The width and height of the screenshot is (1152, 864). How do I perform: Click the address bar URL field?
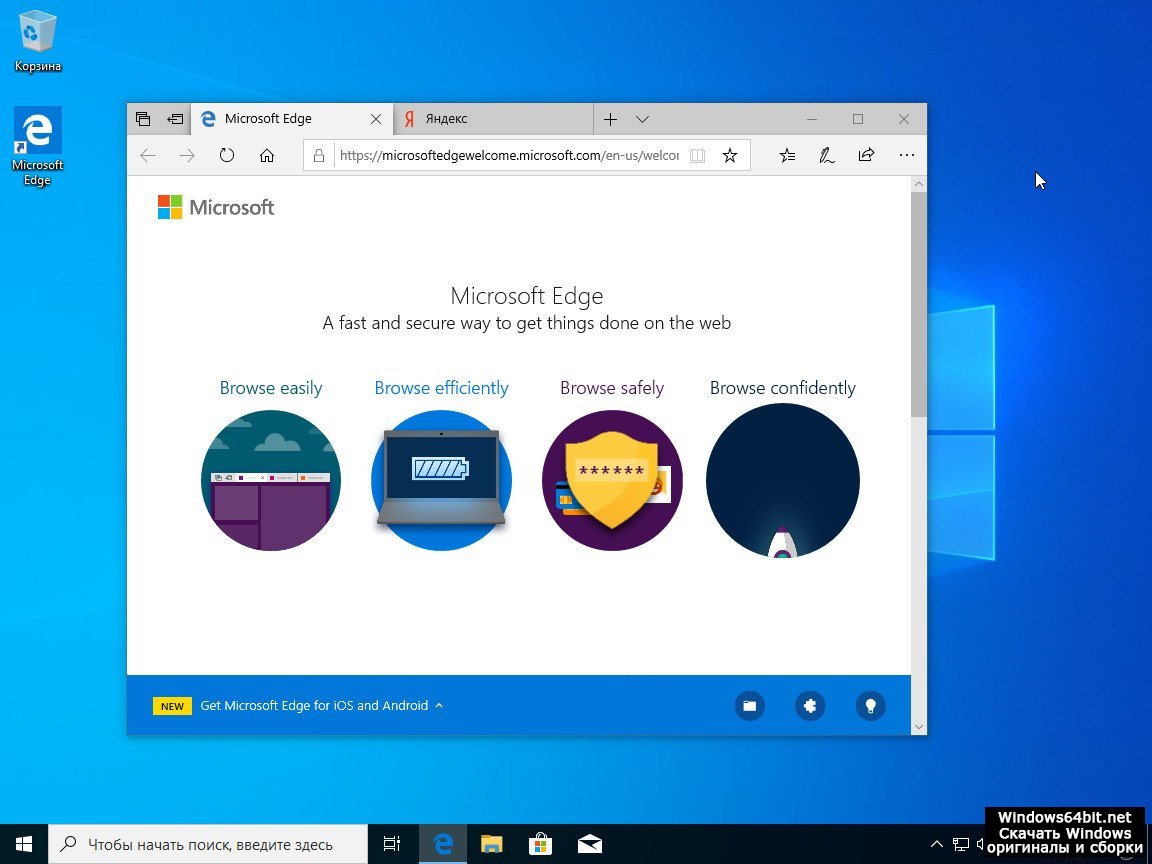508,155
